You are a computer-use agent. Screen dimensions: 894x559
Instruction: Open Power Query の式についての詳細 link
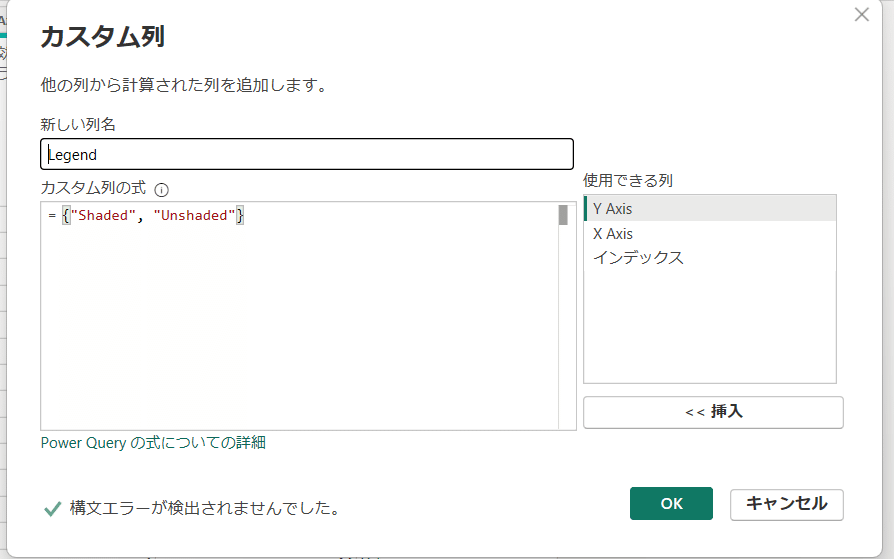pyautogui.click(x=153, y=443)
